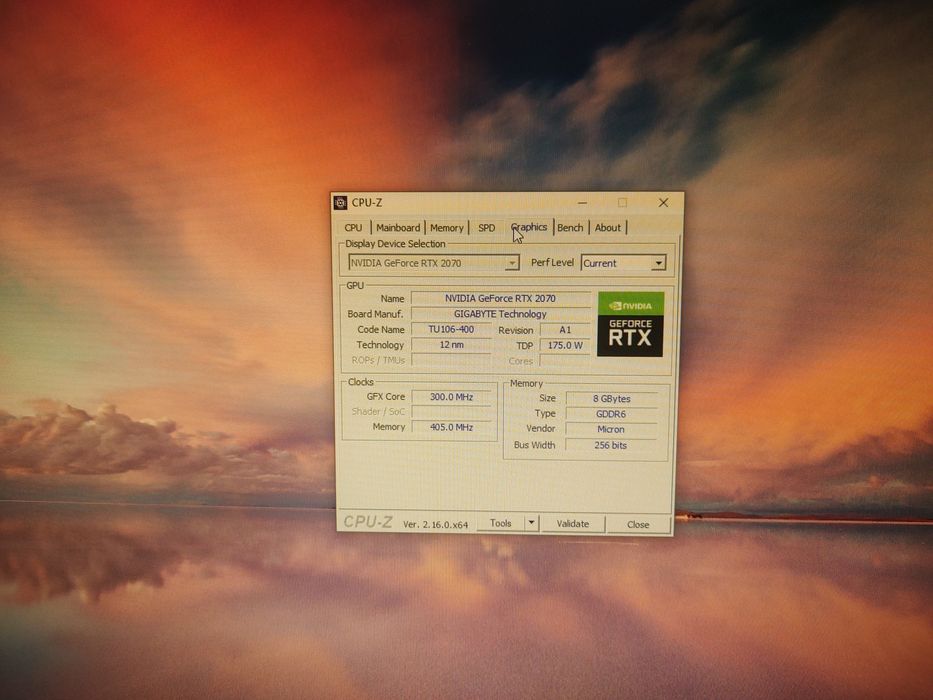Open the SPD tab

coord(487,227)
